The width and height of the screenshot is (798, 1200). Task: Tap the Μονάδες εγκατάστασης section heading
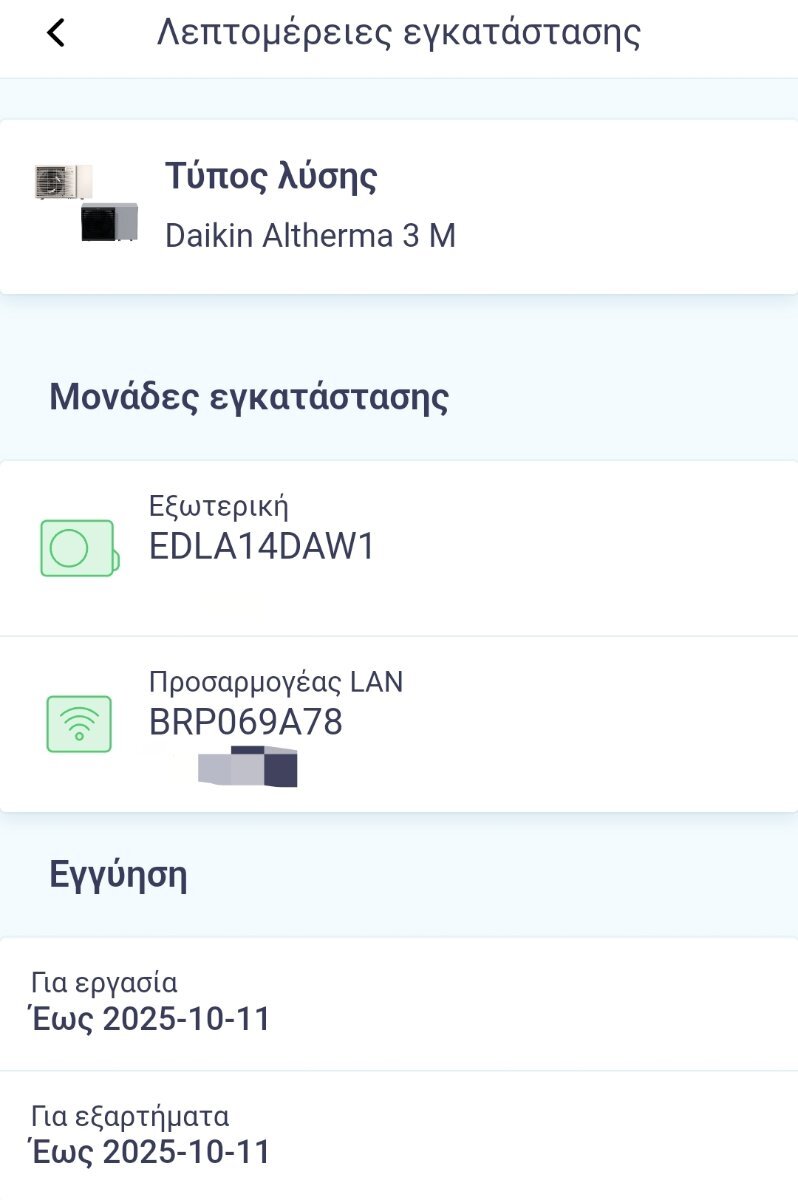[249, 397]
